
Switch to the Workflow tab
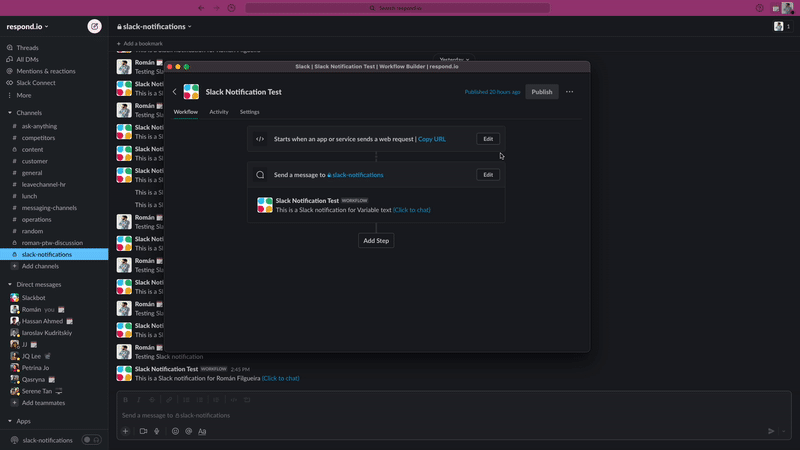point(186,112)
